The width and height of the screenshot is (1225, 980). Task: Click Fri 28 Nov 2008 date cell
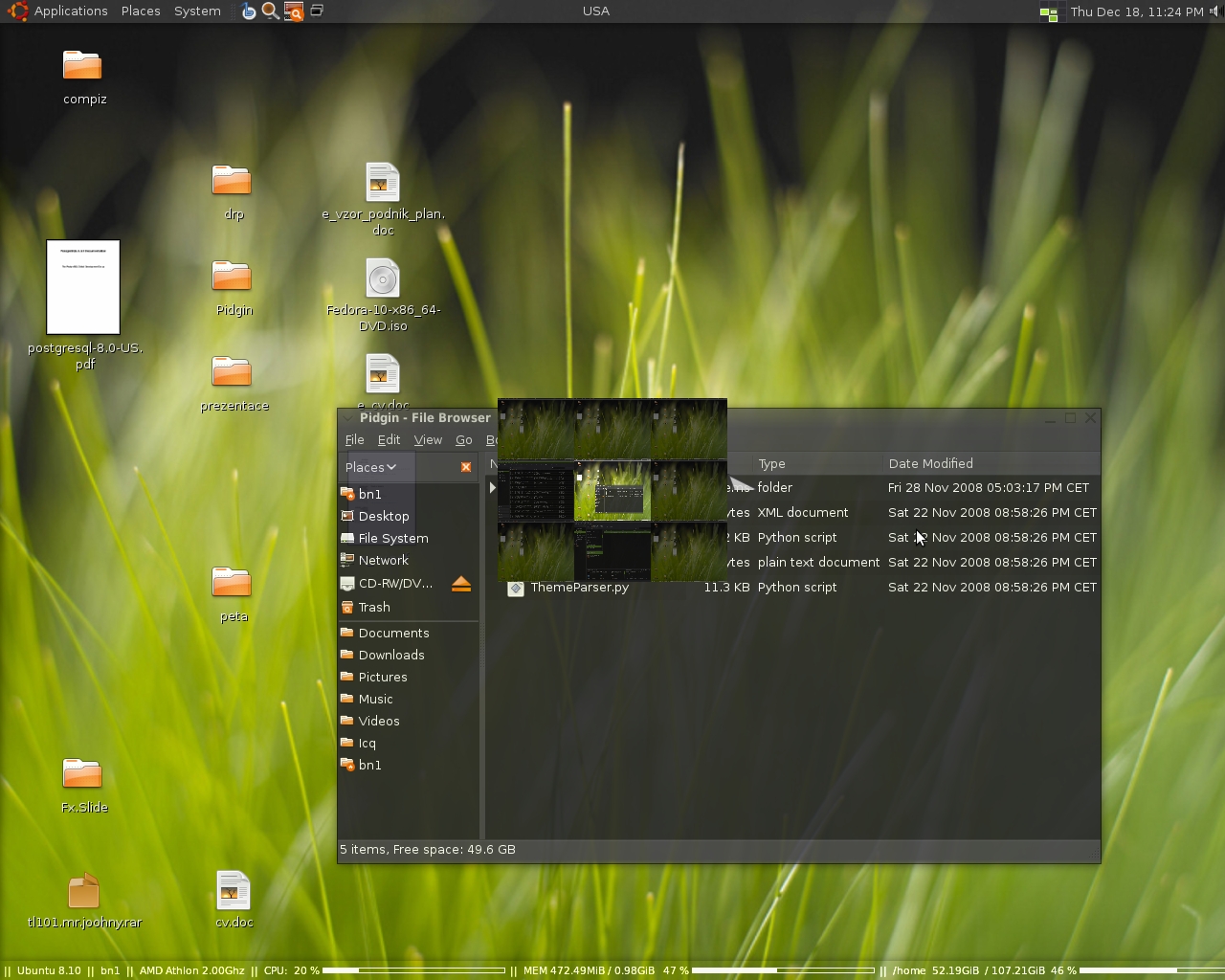[989, 487]
